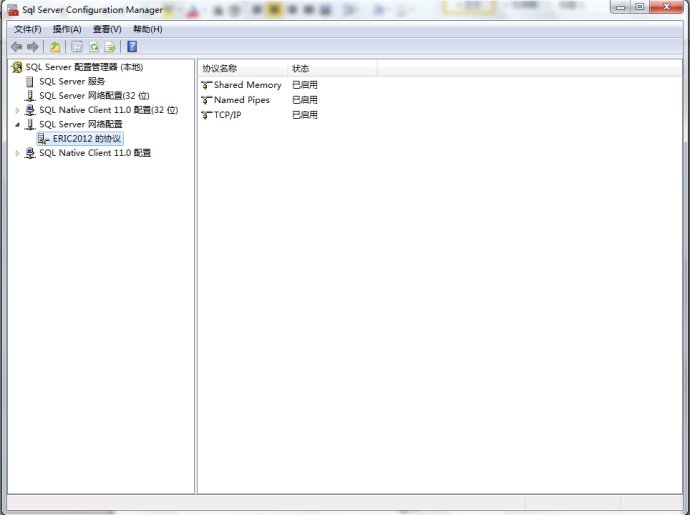This screenshot has height=515, width=690.
Task: Open the 文件(F) menu
Action: (x=28, y=29)
